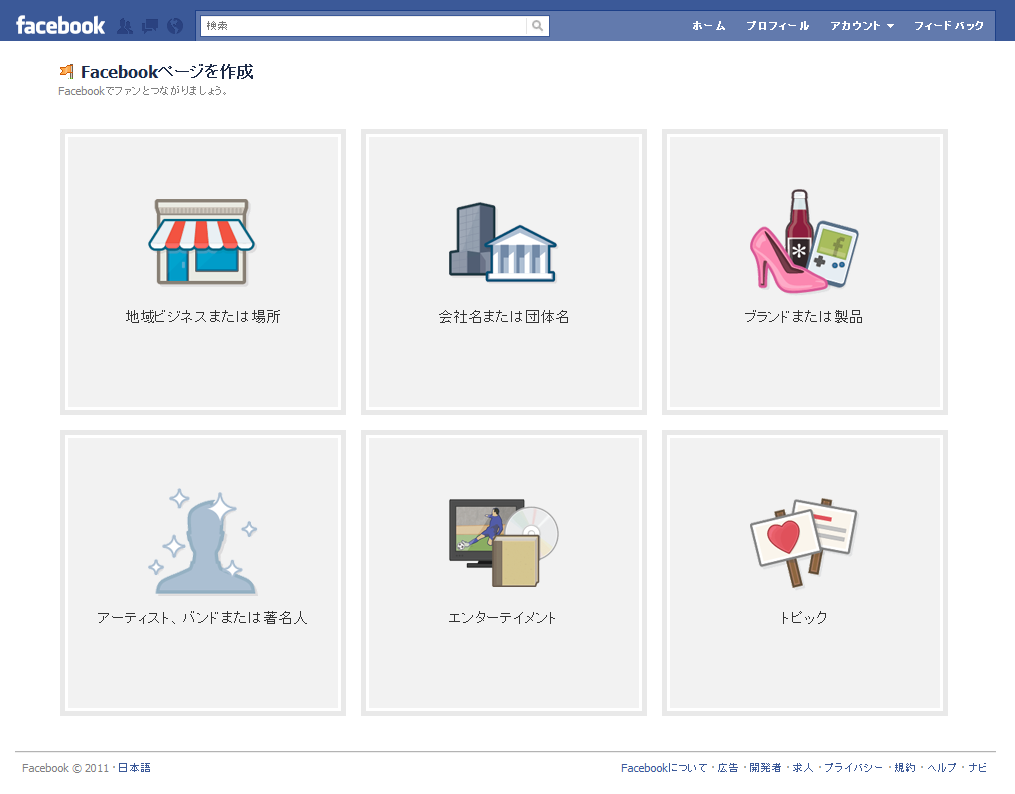Select アーティスト、バンドまたは著名人 category label

click(x=202, y=618)
